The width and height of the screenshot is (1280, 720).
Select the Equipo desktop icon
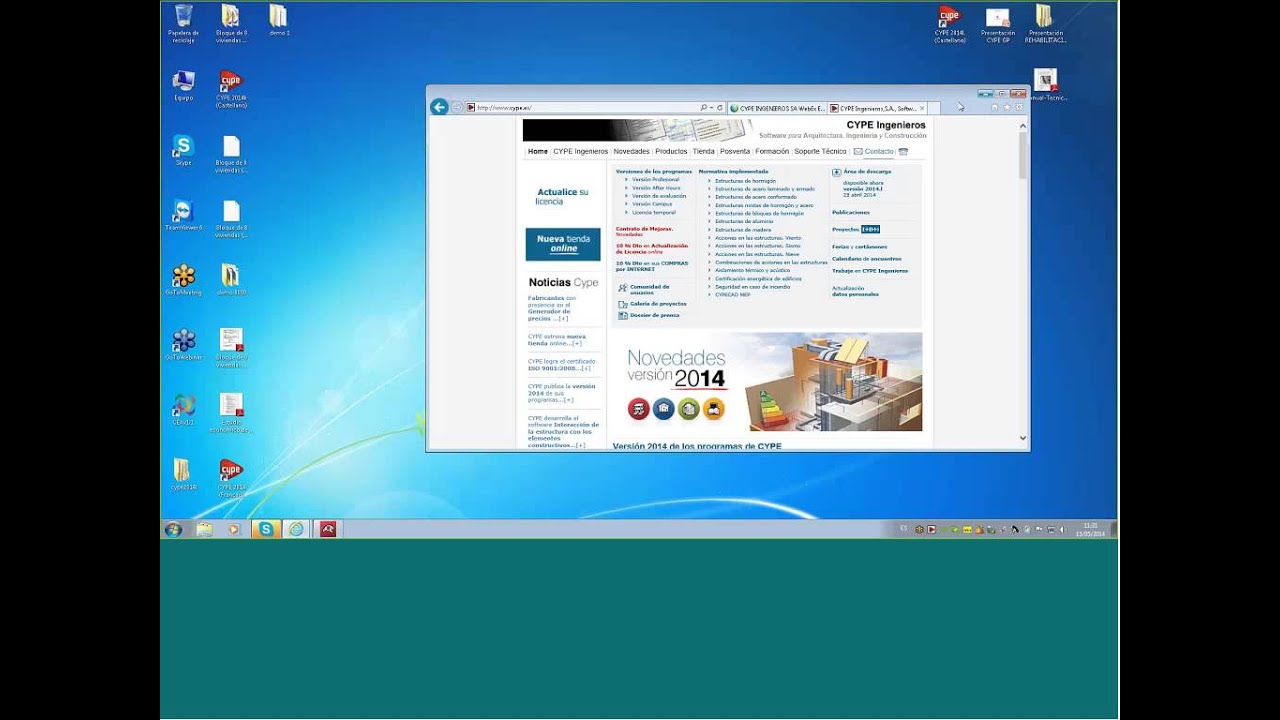183,86
